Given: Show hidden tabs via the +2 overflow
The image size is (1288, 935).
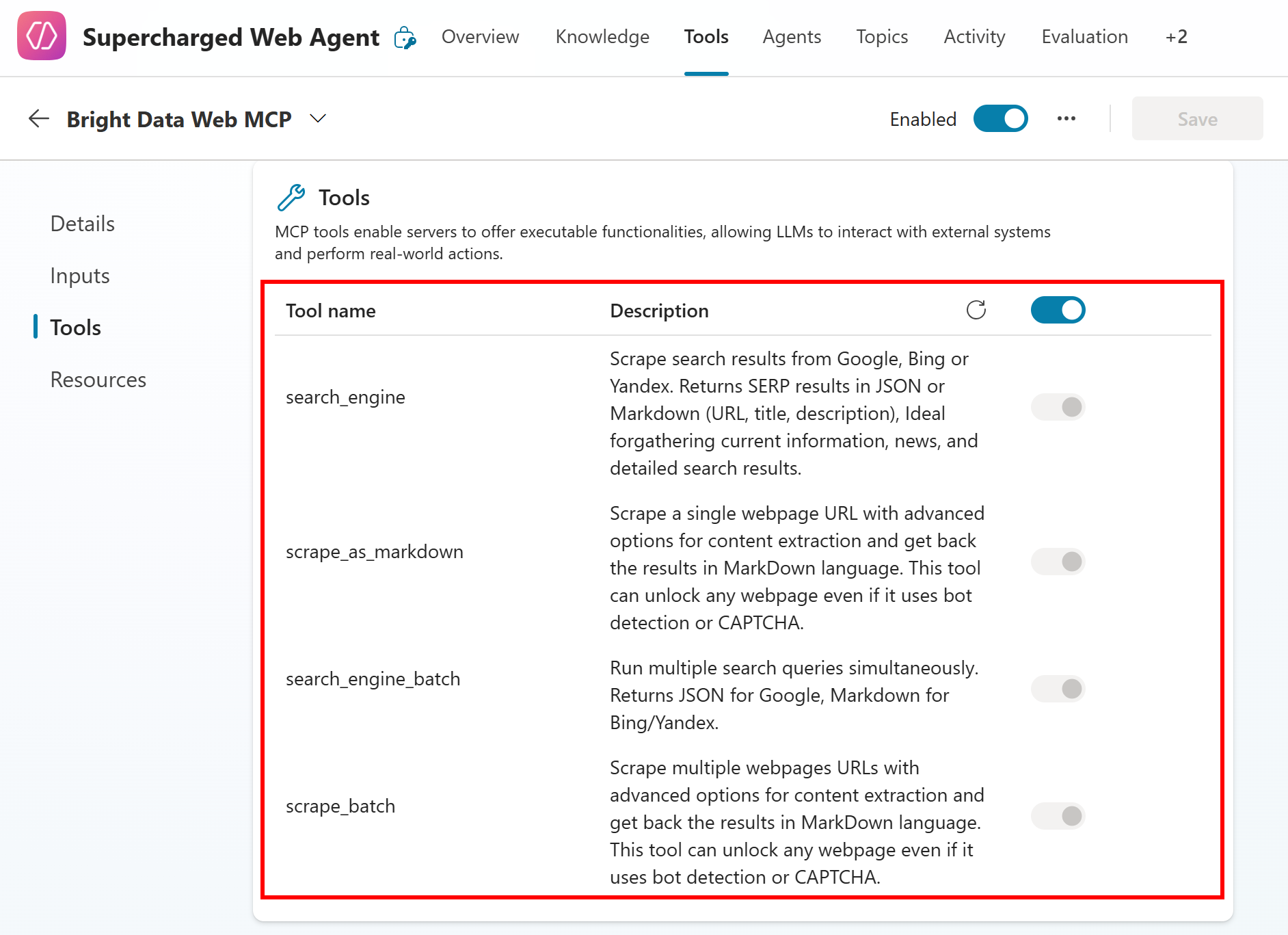Looking at the screenshot, I should click(x=1176, y=37).
